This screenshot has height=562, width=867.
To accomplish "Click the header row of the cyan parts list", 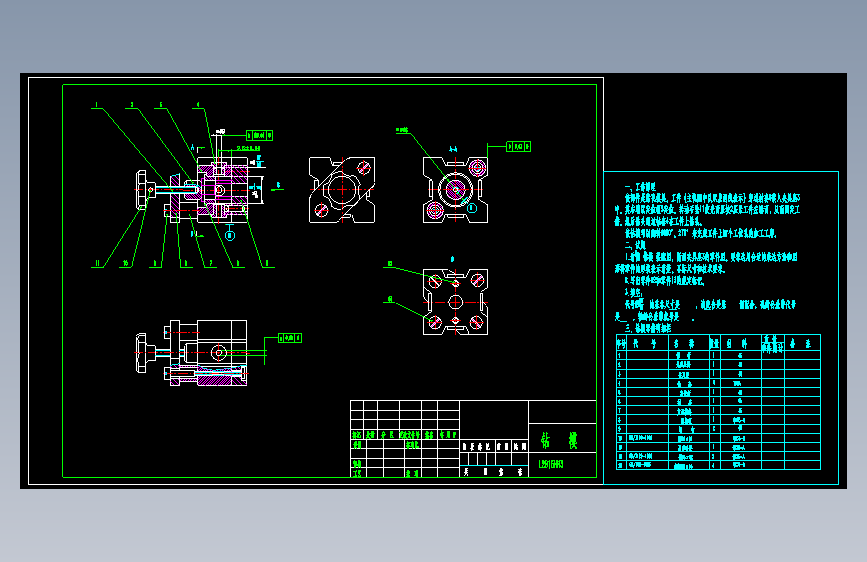I will pos(718,344).
